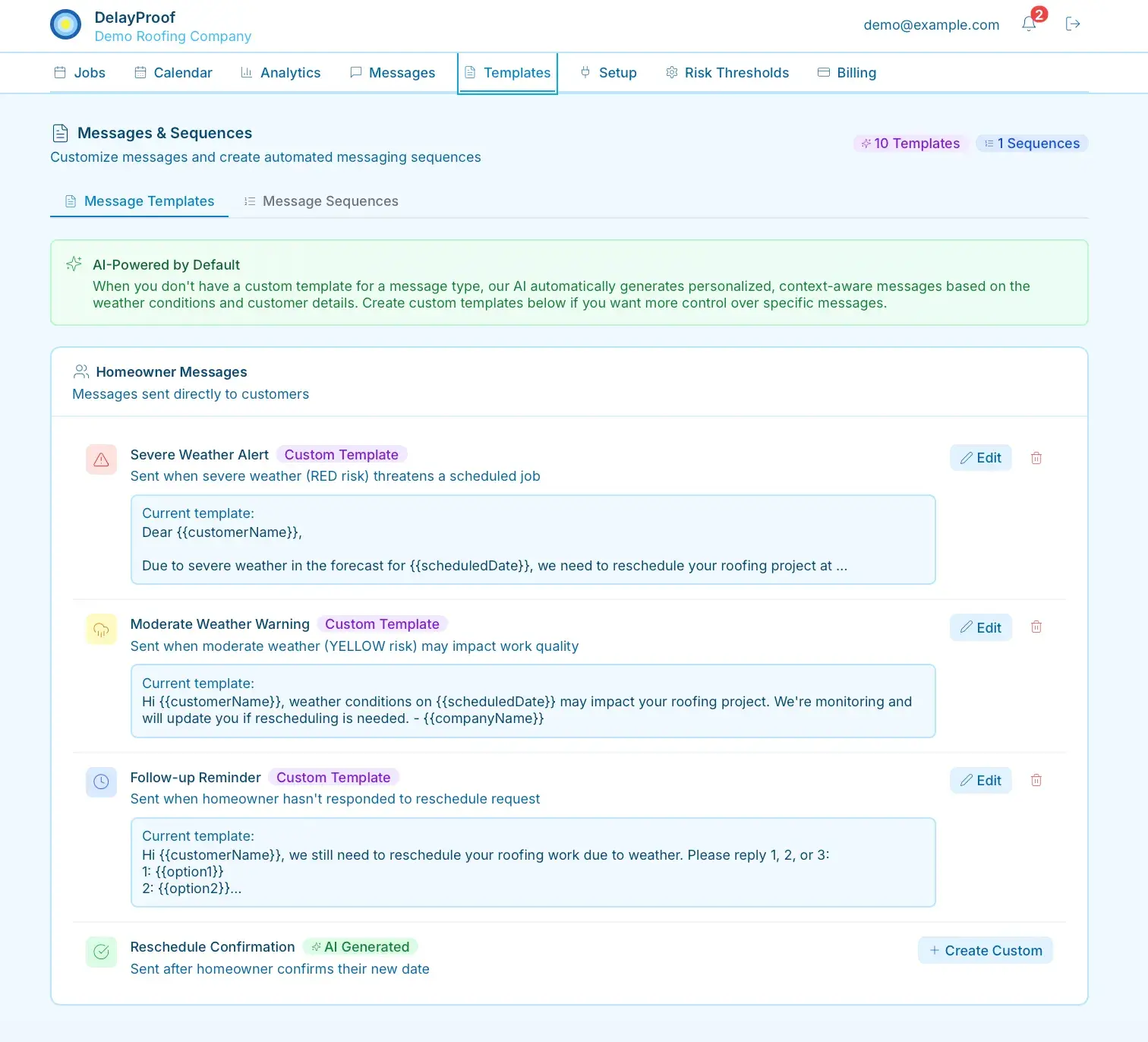The image size is (1148, 1042).
Task: Click the blue clock reminder icon
Action: click(101, 781)
